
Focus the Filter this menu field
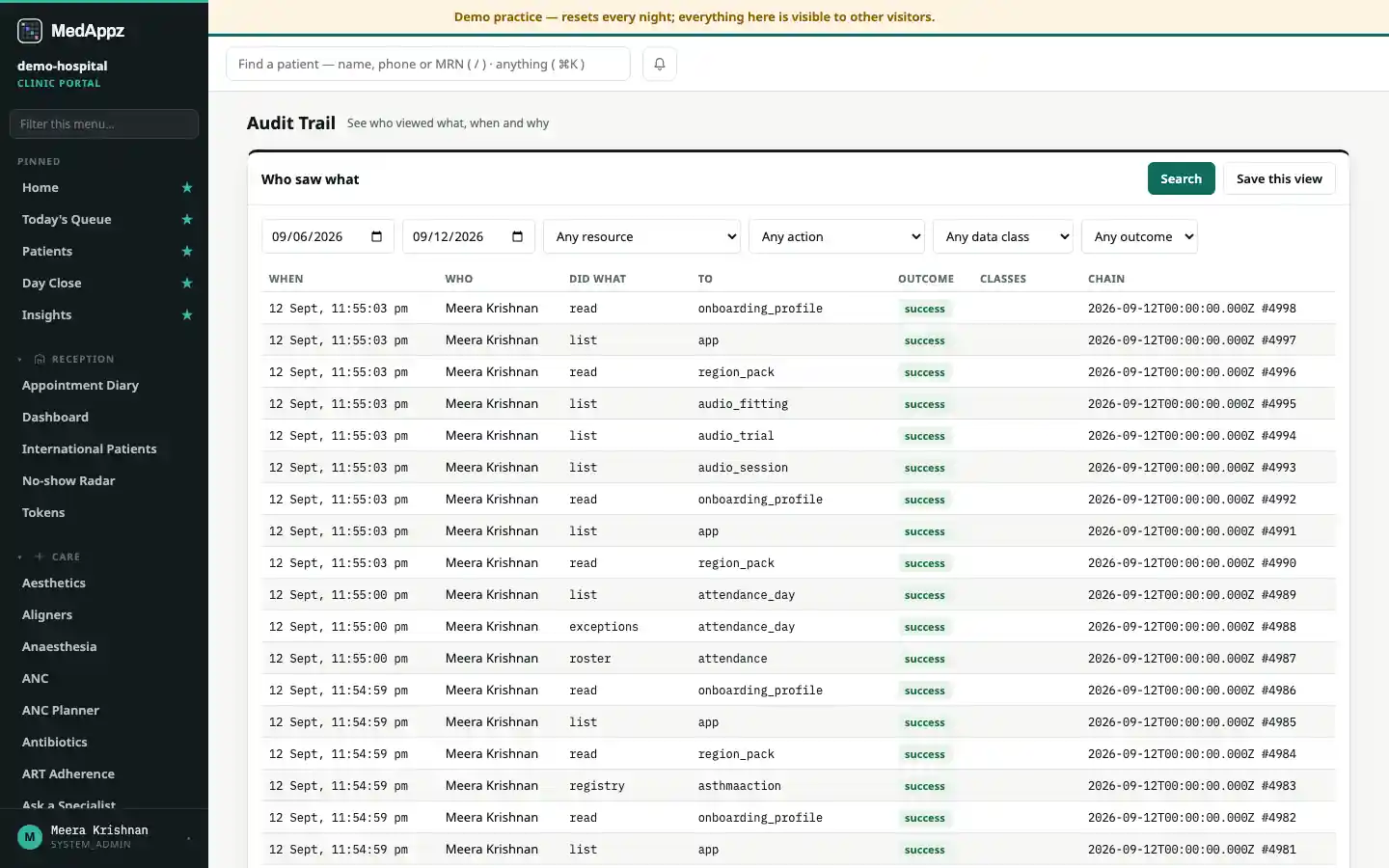[x=104, y=123]
